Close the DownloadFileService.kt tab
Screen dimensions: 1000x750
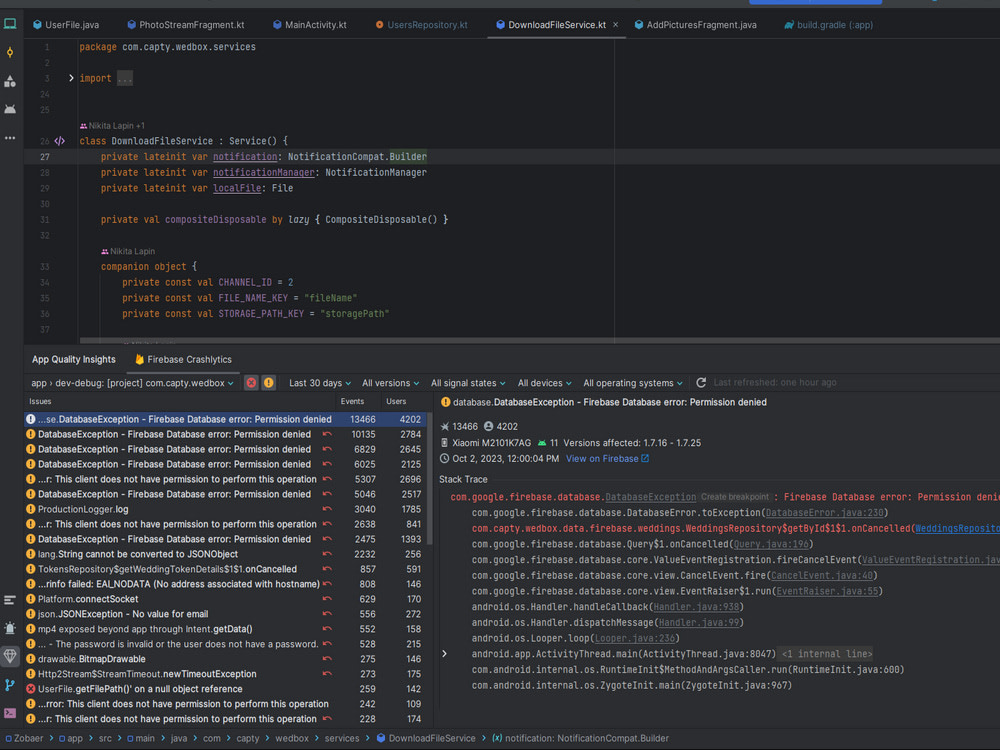coord(615,24)
